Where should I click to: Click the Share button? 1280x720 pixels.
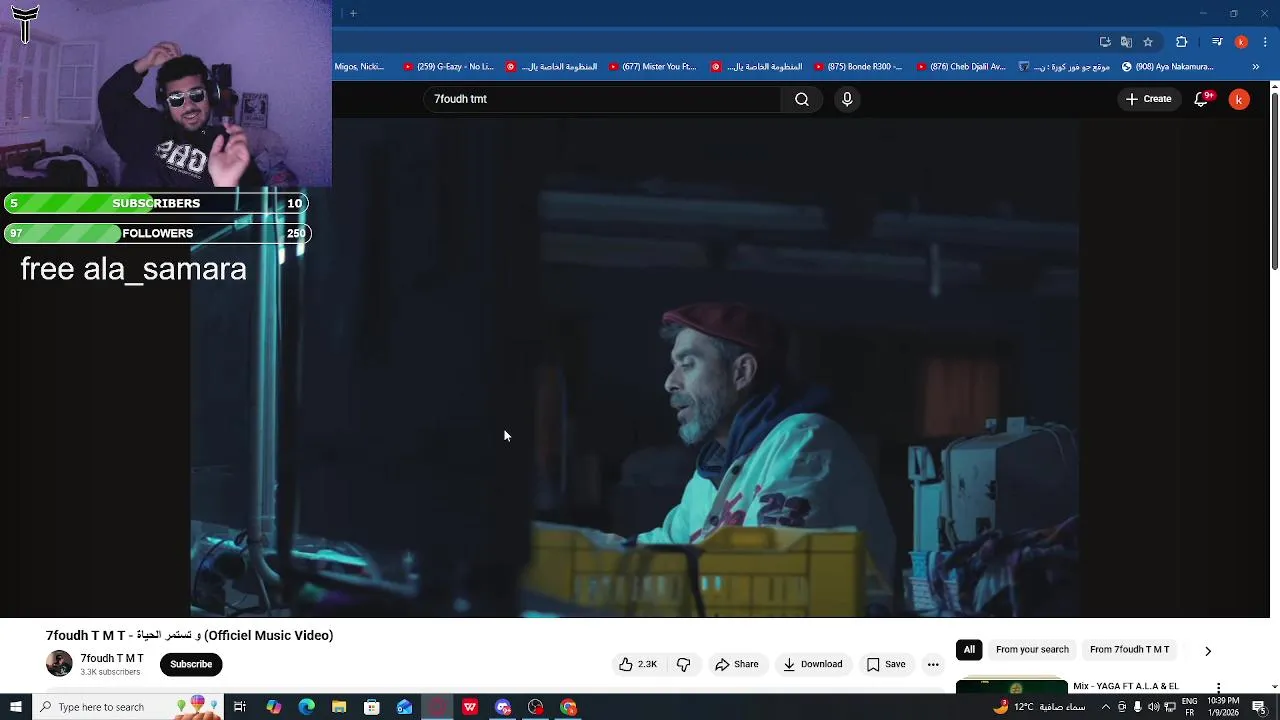pos(736,664)
